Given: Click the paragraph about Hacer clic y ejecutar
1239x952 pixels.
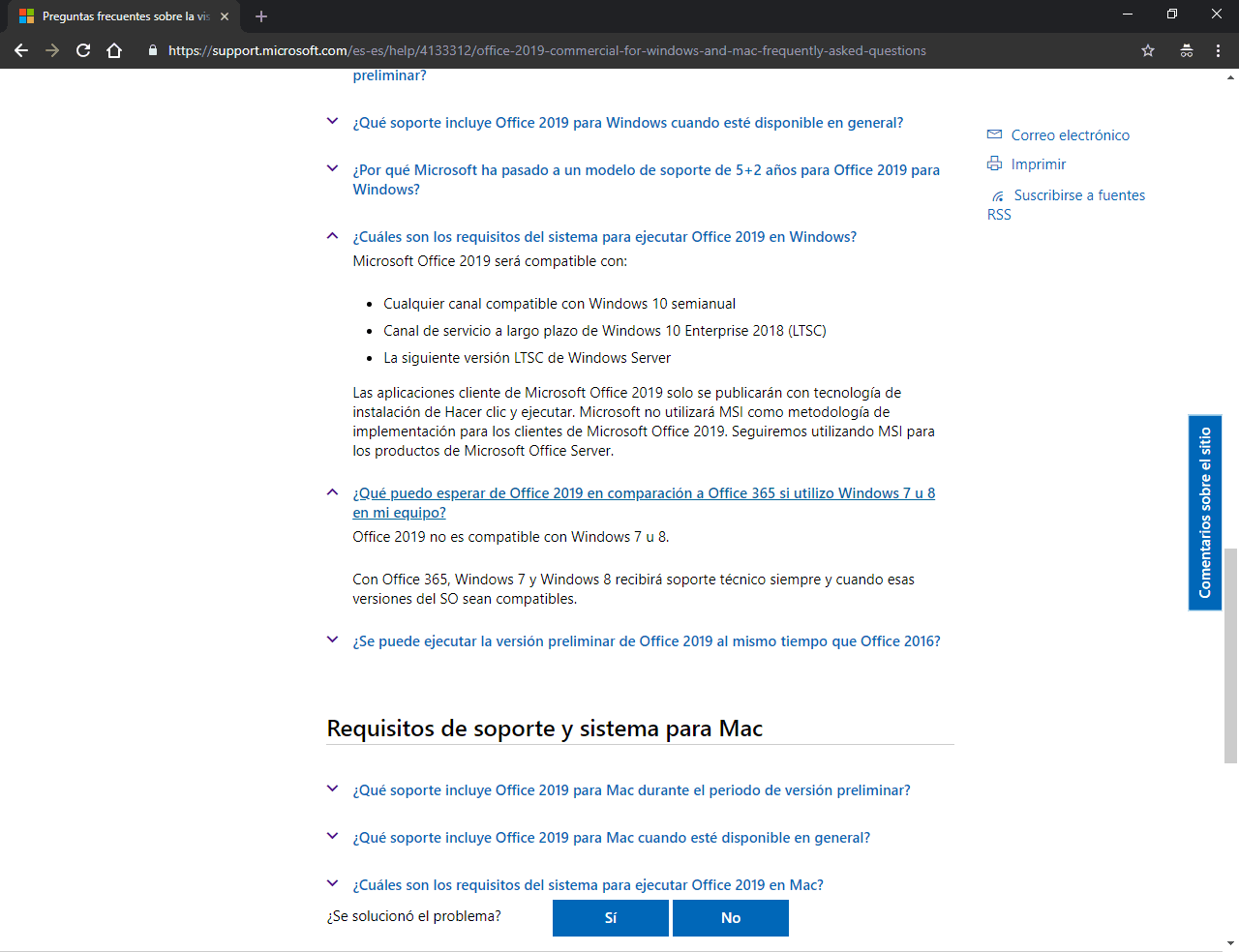Looking at the screenshot, I should point(644,422).
